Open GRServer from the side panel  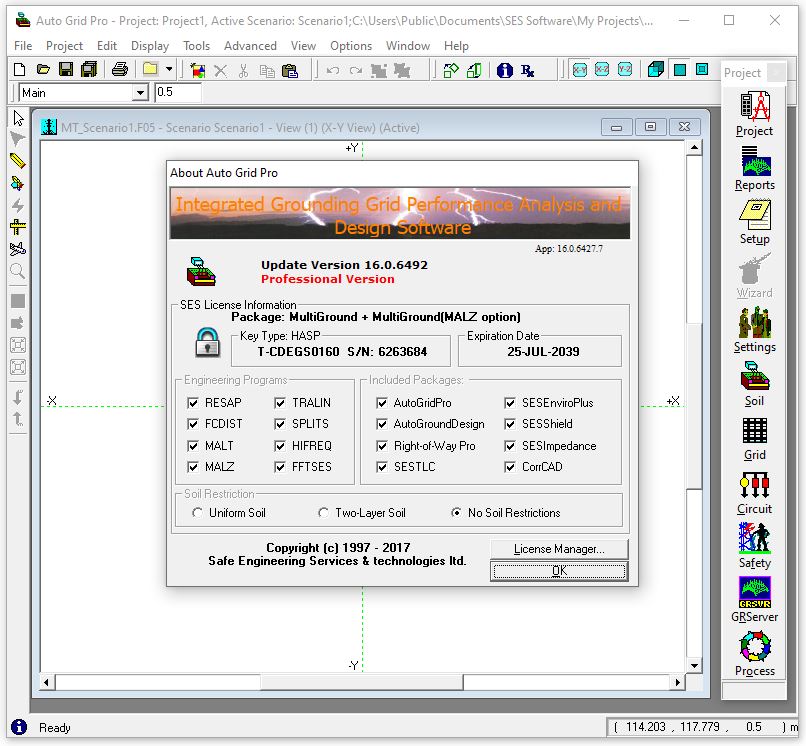tap(754, 600)
